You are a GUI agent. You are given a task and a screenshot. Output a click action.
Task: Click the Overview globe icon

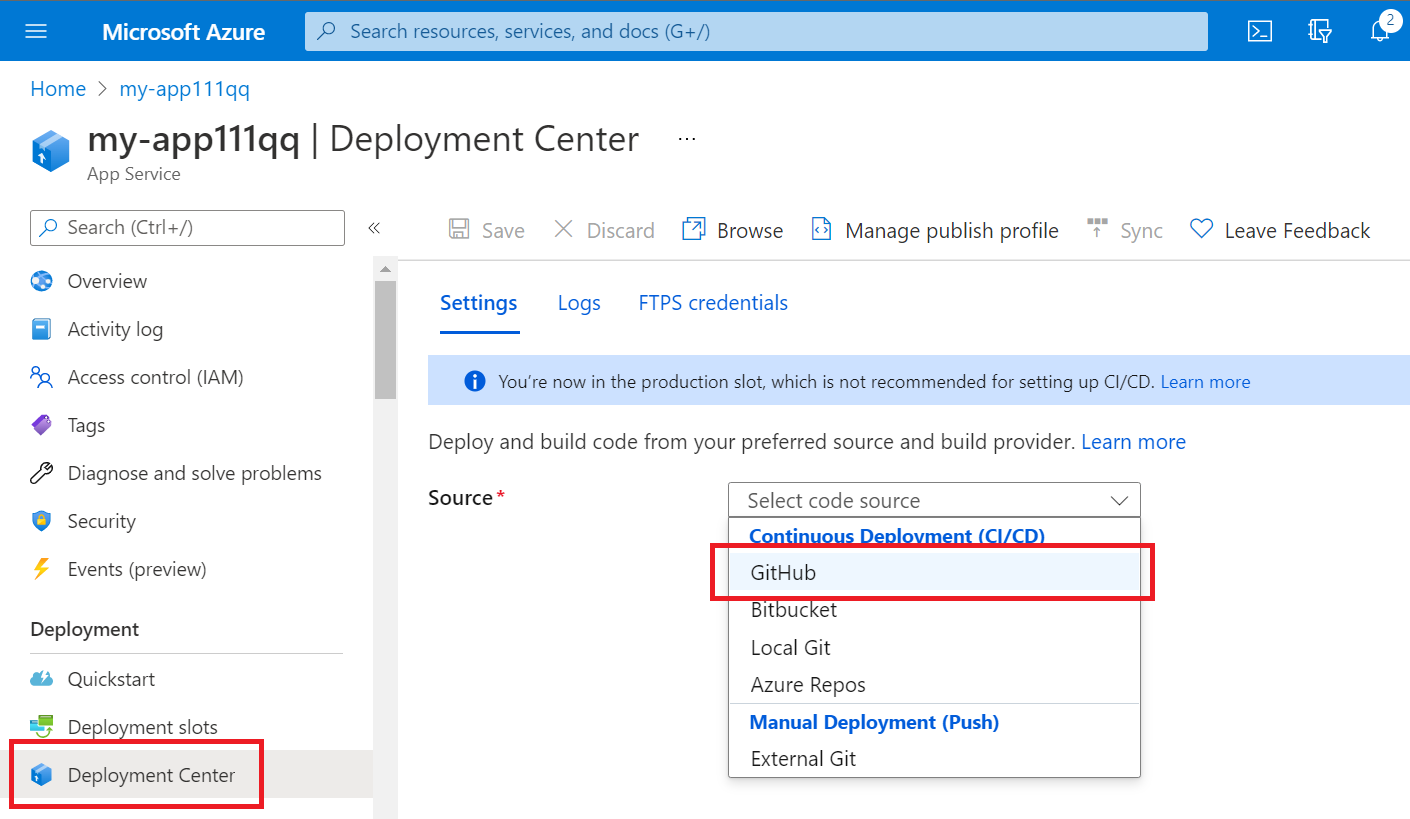point(41,281)
